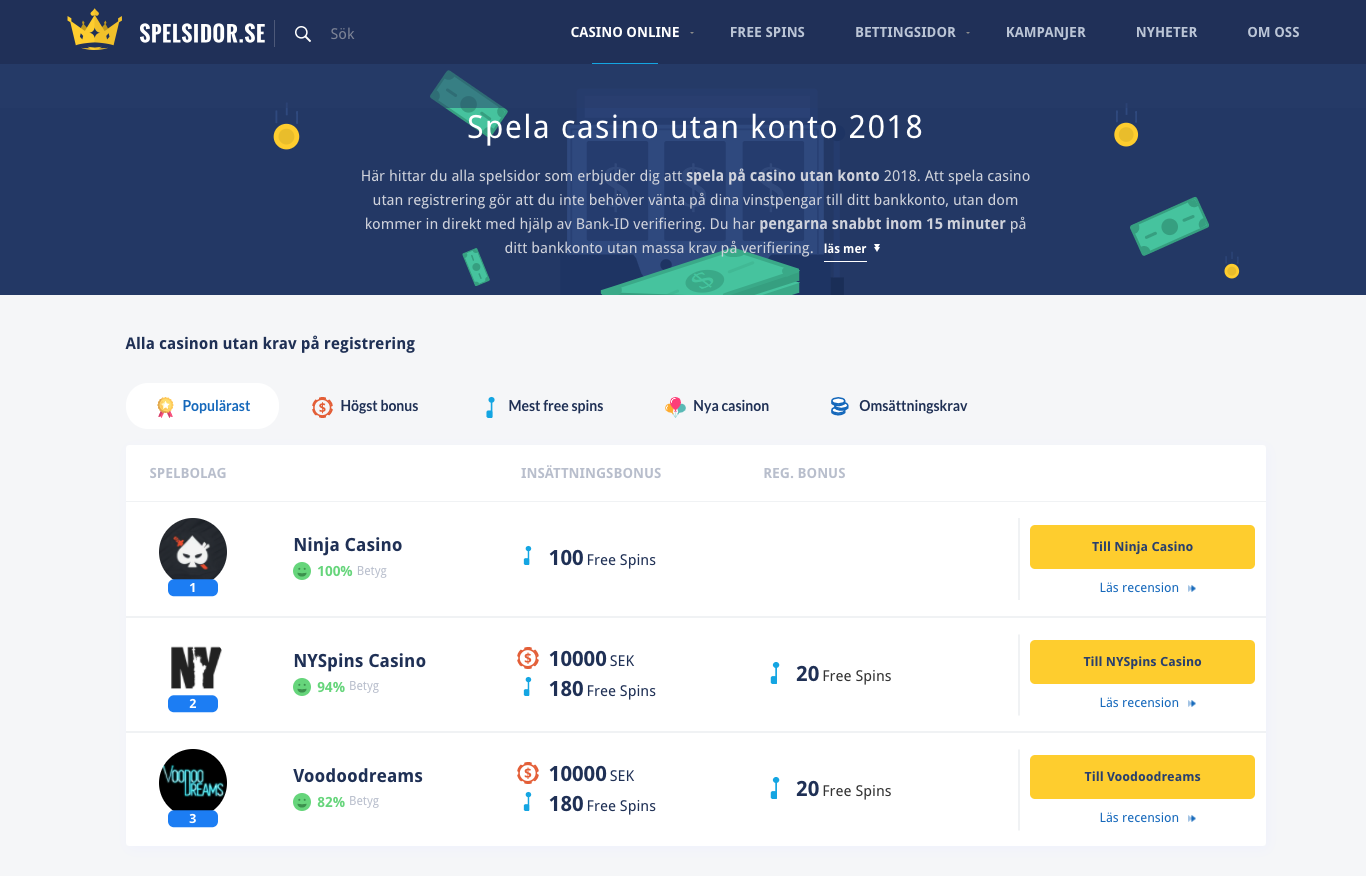Click the Till NYSpins Casino button
1366x876 pixels.
click(x=1142, y=662)
